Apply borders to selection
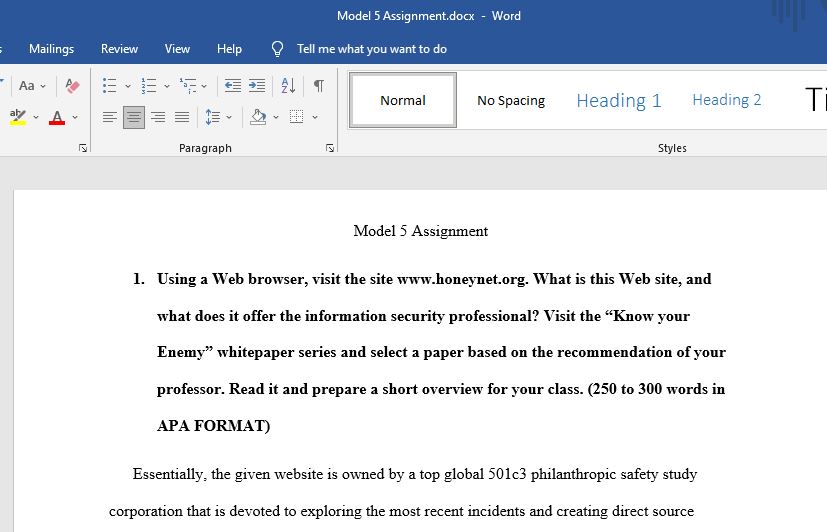827x532 pixels. click(x=296, y=117)
